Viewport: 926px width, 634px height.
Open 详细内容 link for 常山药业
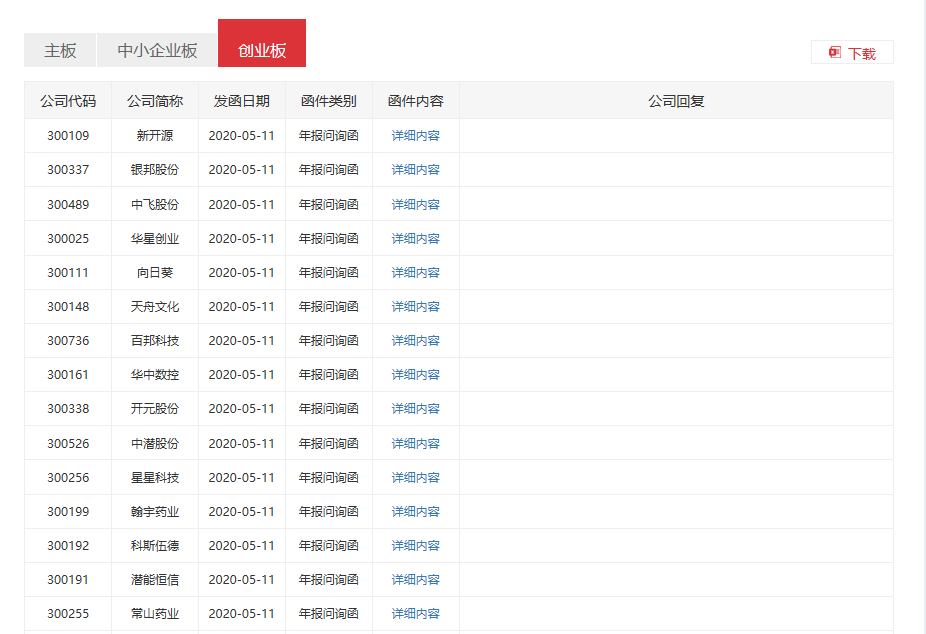(416, 614)
